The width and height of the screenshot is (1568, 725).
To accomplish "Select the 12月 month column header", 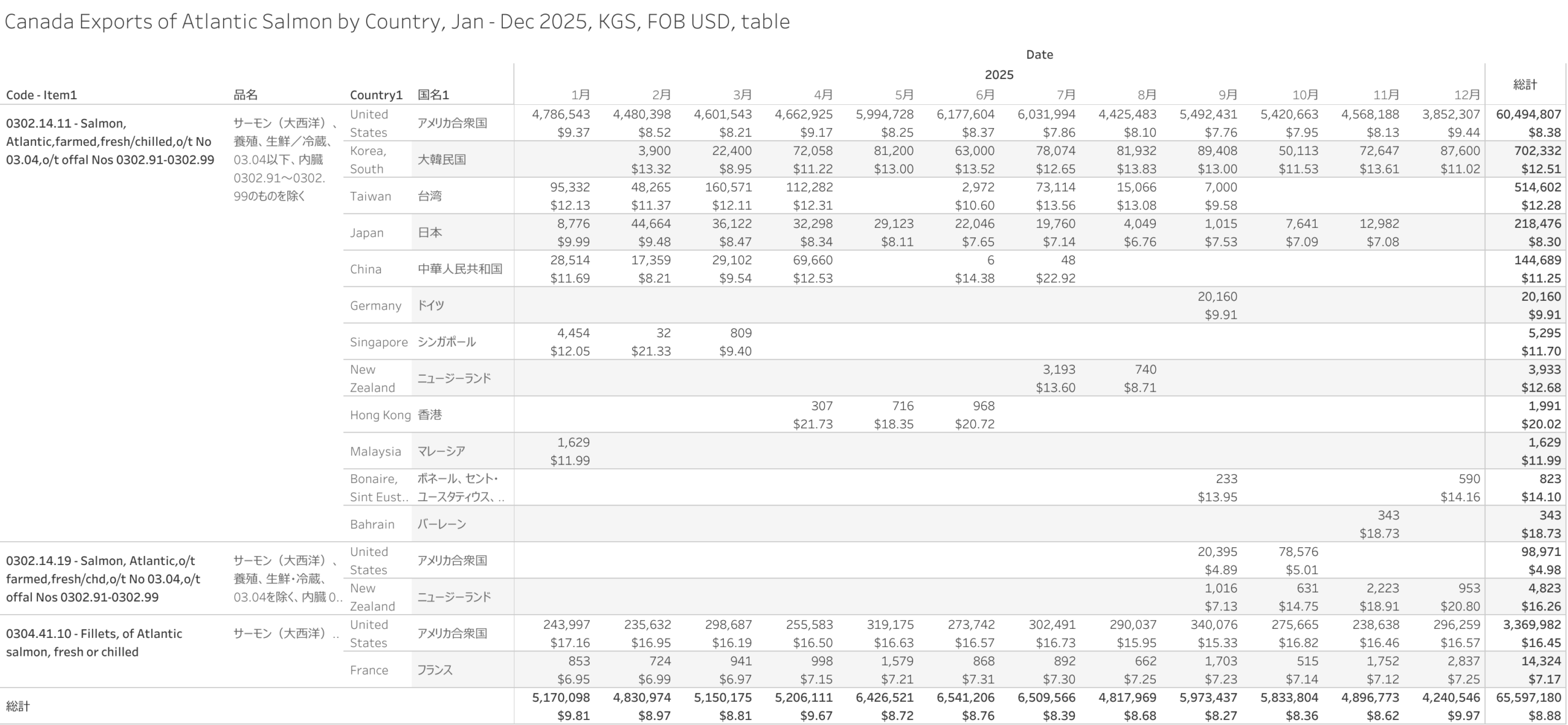I will [1467, 95].
